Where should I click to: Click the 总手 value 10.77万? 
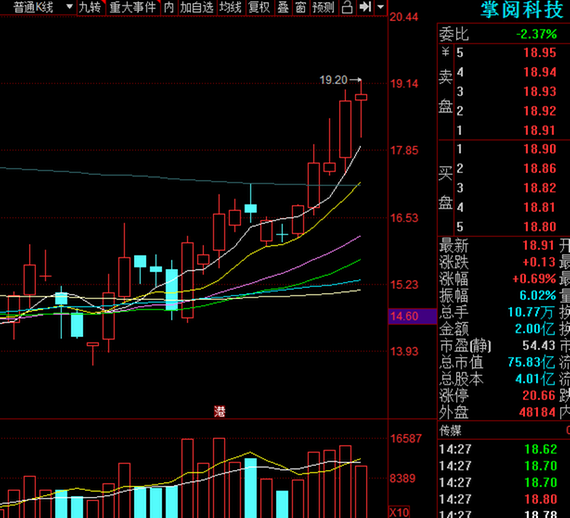coord(531,312)
